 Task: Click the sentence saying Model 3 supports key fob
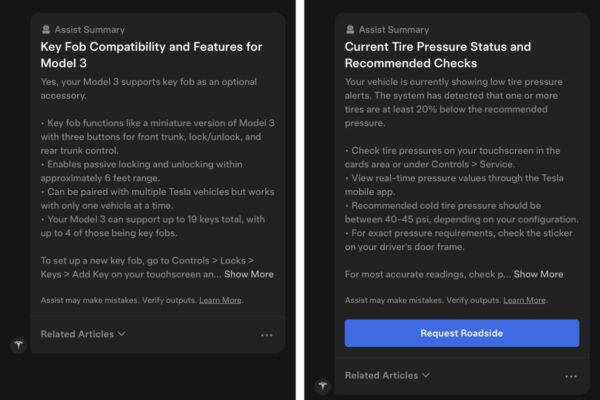(149, 88)
